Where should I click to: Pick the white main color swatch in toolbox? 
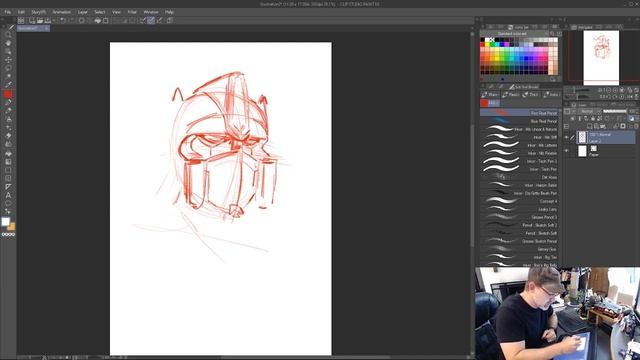click(x=5, y=222)
